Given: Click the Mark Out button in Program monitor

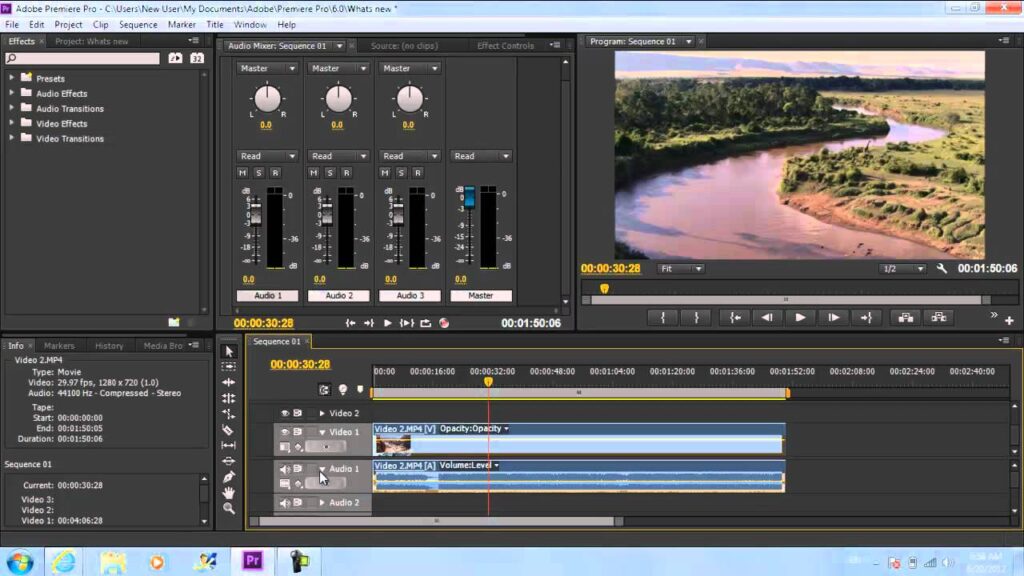Looking at the screenshot, I should tap(696, 317).
